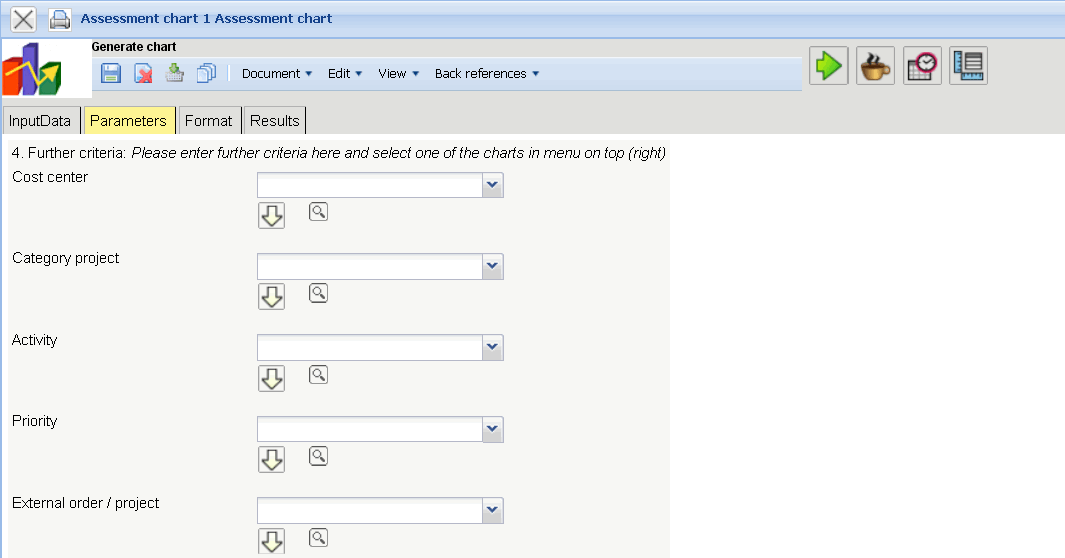Open the Document menu
The width and height of the screenshot is (1065, 558).
pos(277,74)
